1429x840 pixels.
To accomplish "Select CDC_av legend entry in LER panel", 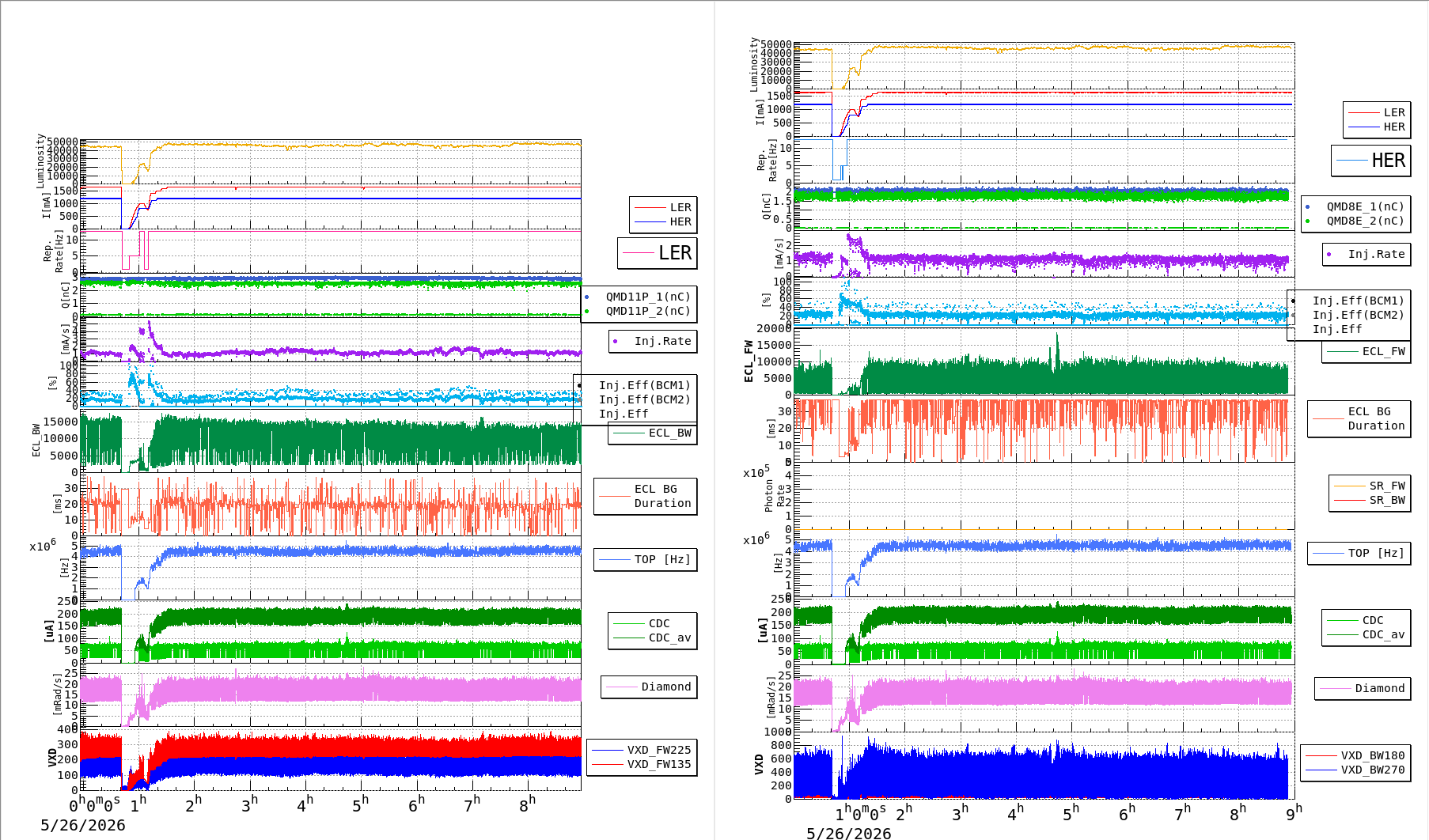I will tap(669, 638).
